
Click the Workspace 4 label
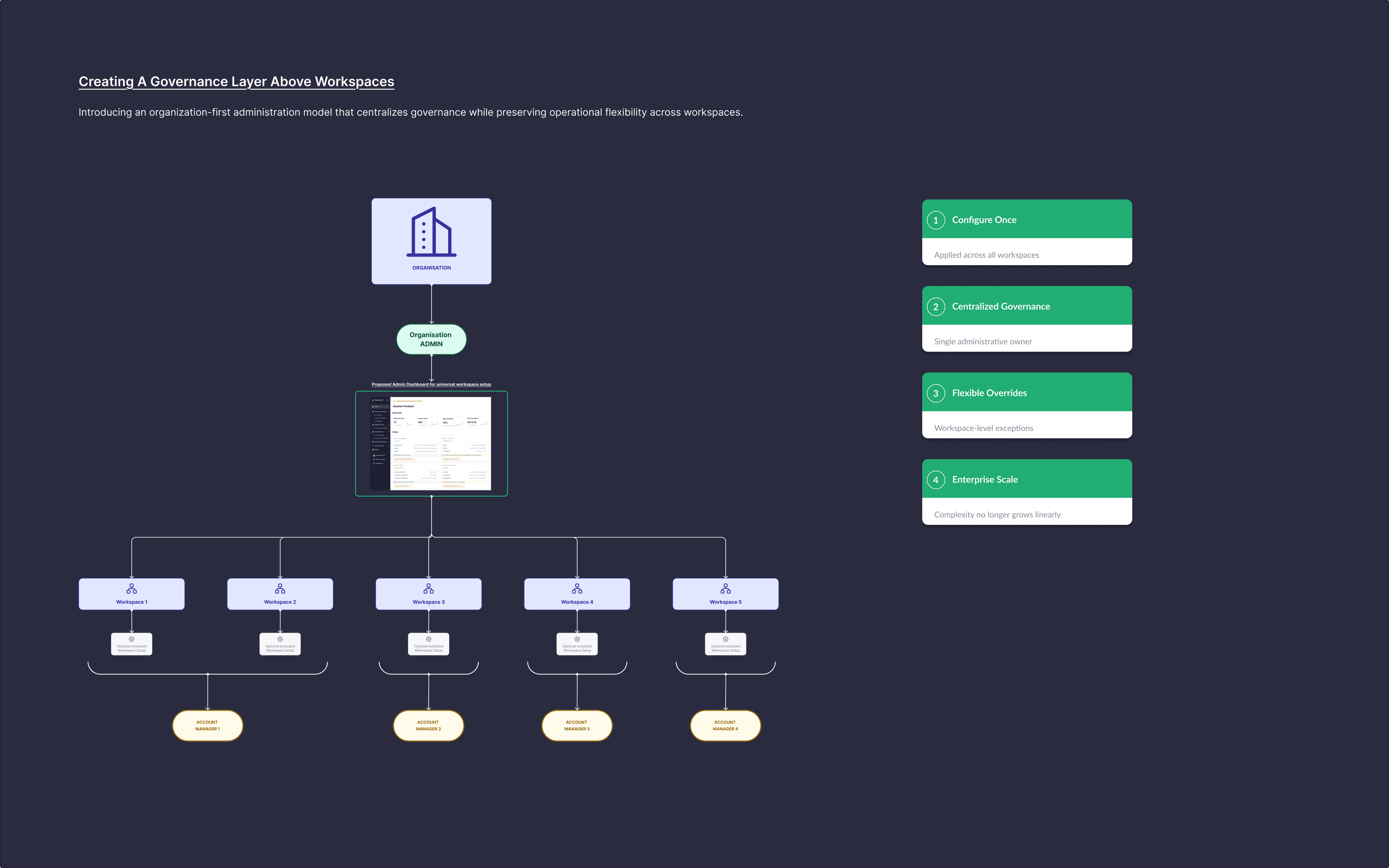coord(577,601)
